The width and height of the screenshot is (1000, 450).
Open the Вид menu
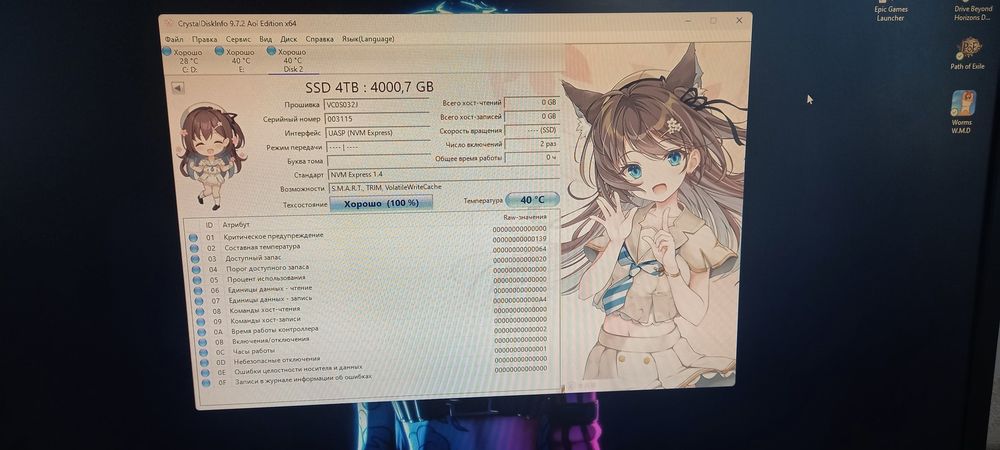[x=265, y=40]
